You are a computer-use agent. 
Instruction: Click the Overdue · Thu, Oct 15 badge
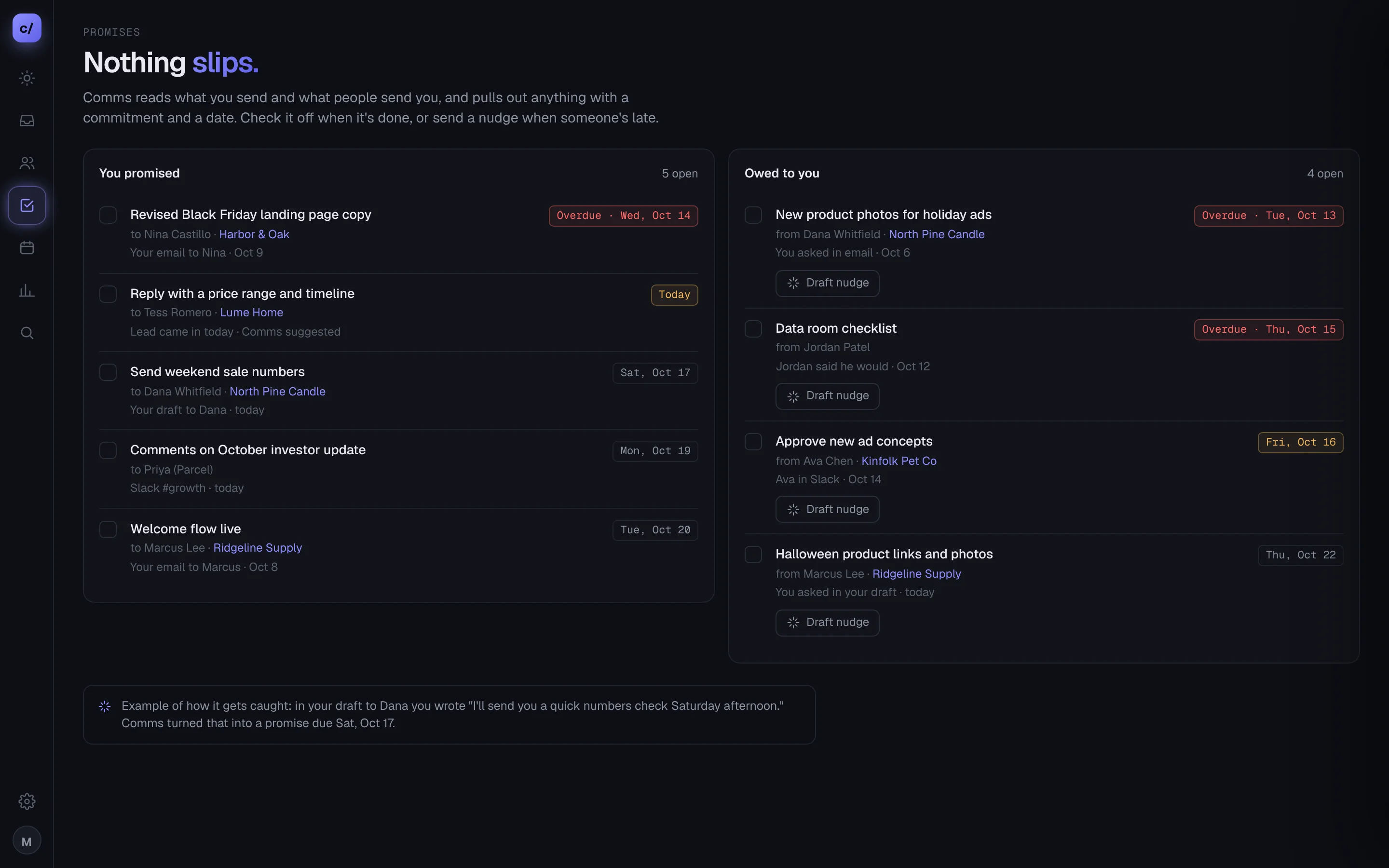[x=1268, y=329]
